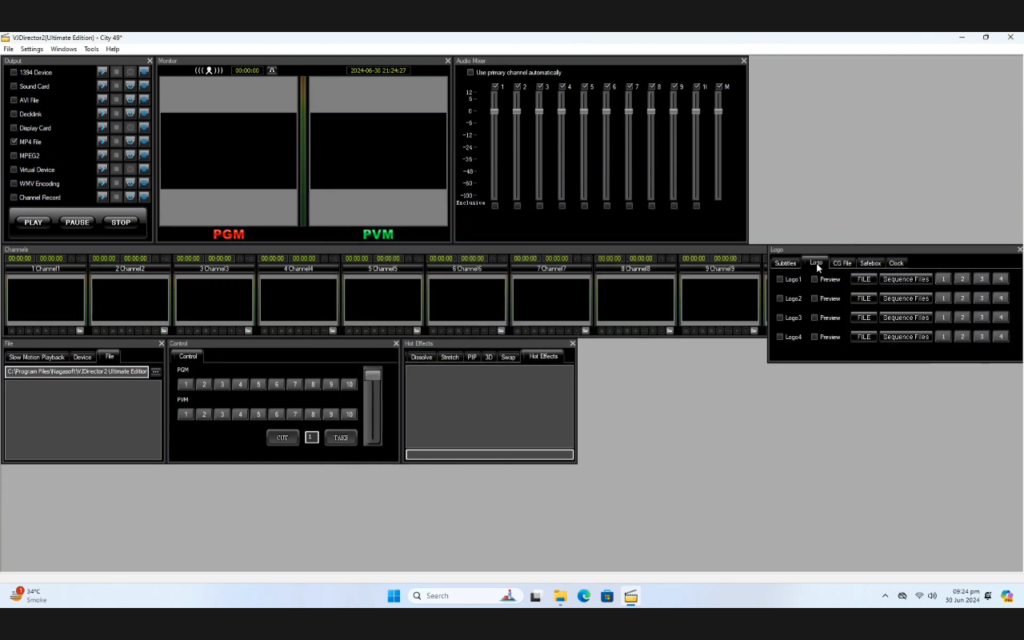Open ViDirector2 from the taskbar icon
The image size is (1024, 640).
coord(632,596)
